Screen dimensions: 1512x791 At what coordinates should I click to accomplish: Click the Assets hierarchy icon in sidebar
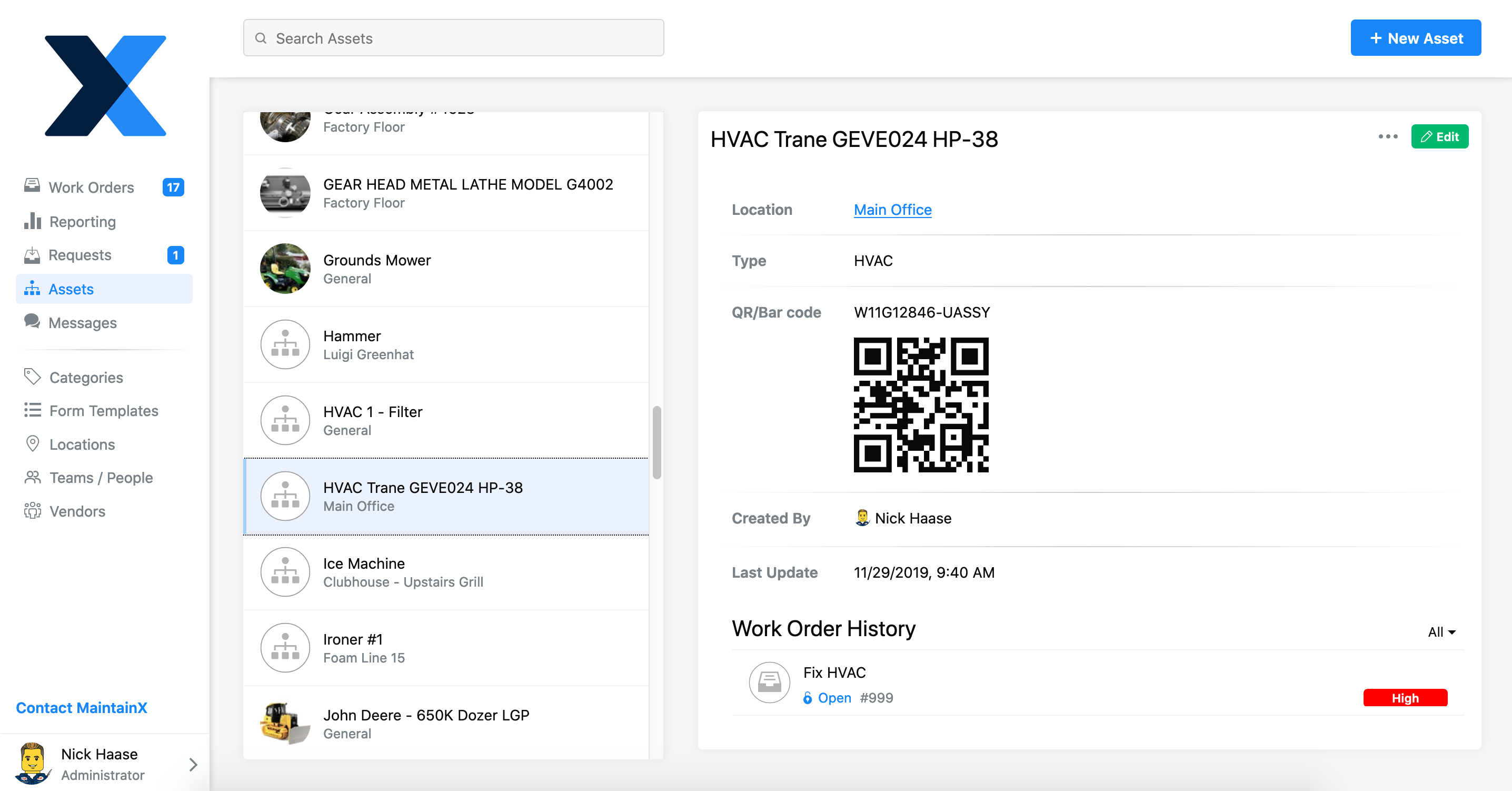32,288
